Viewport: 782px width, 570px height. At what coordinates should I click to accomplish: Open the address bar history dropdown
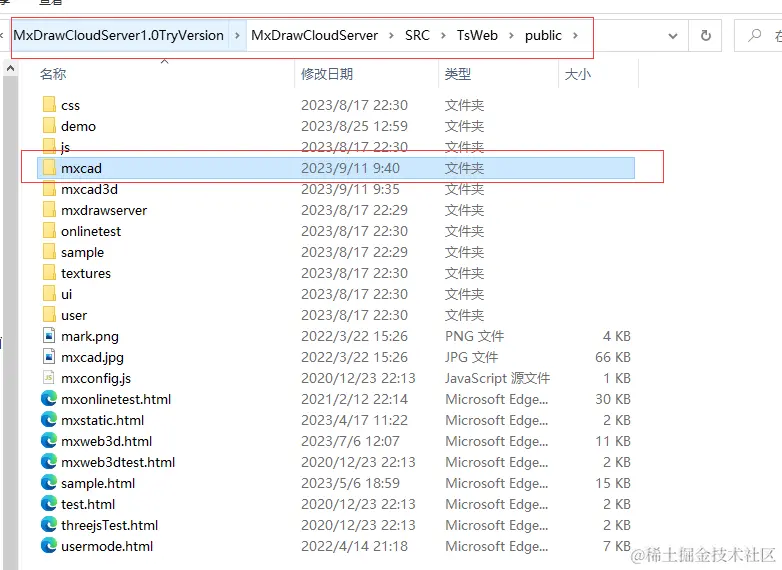tap(673, 36)
